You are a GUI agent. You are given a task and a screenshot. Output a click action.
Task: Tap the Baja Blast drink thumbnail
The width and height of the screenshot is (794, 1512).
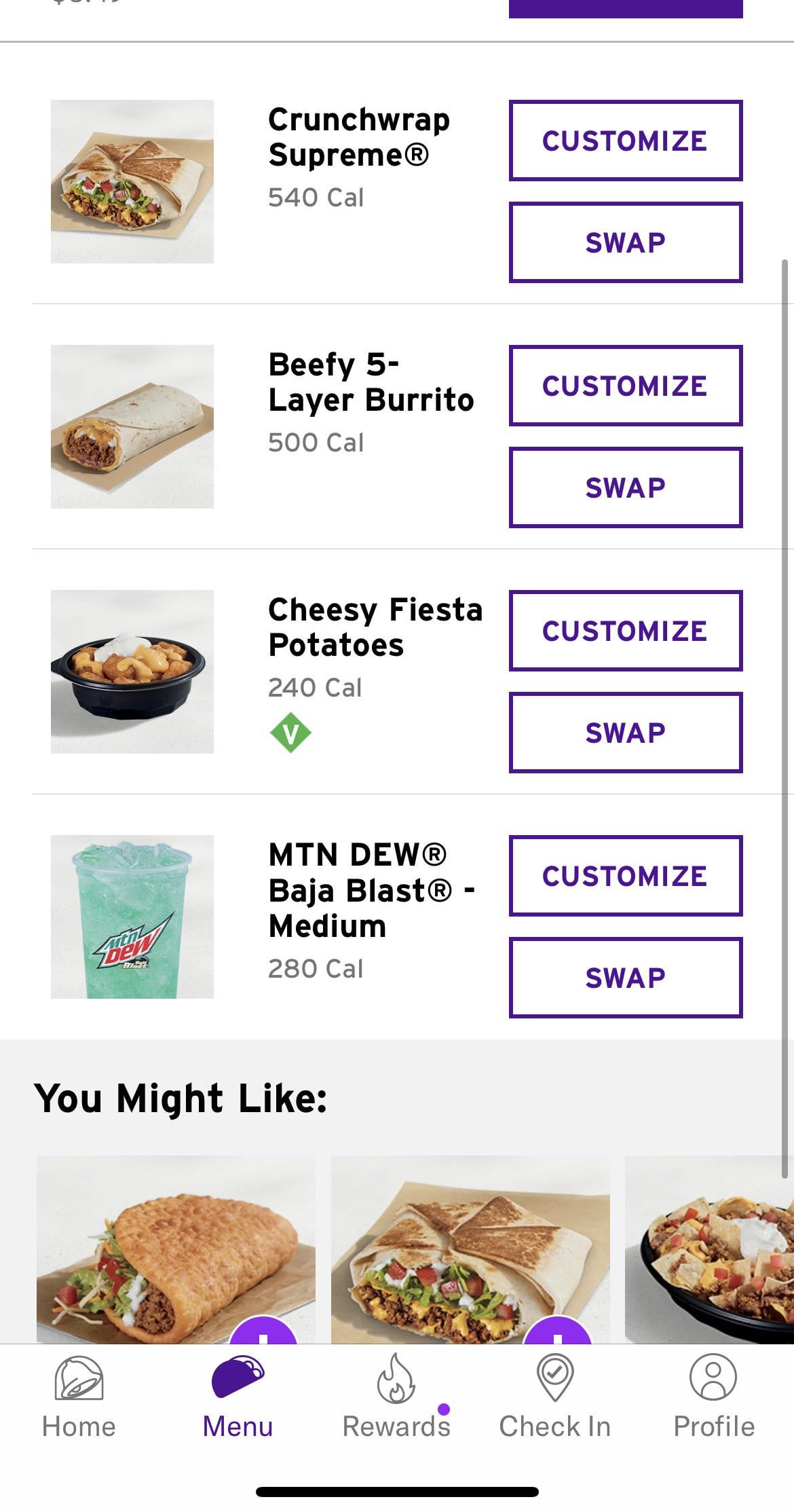pyautogui.click(x=132, y=917)
